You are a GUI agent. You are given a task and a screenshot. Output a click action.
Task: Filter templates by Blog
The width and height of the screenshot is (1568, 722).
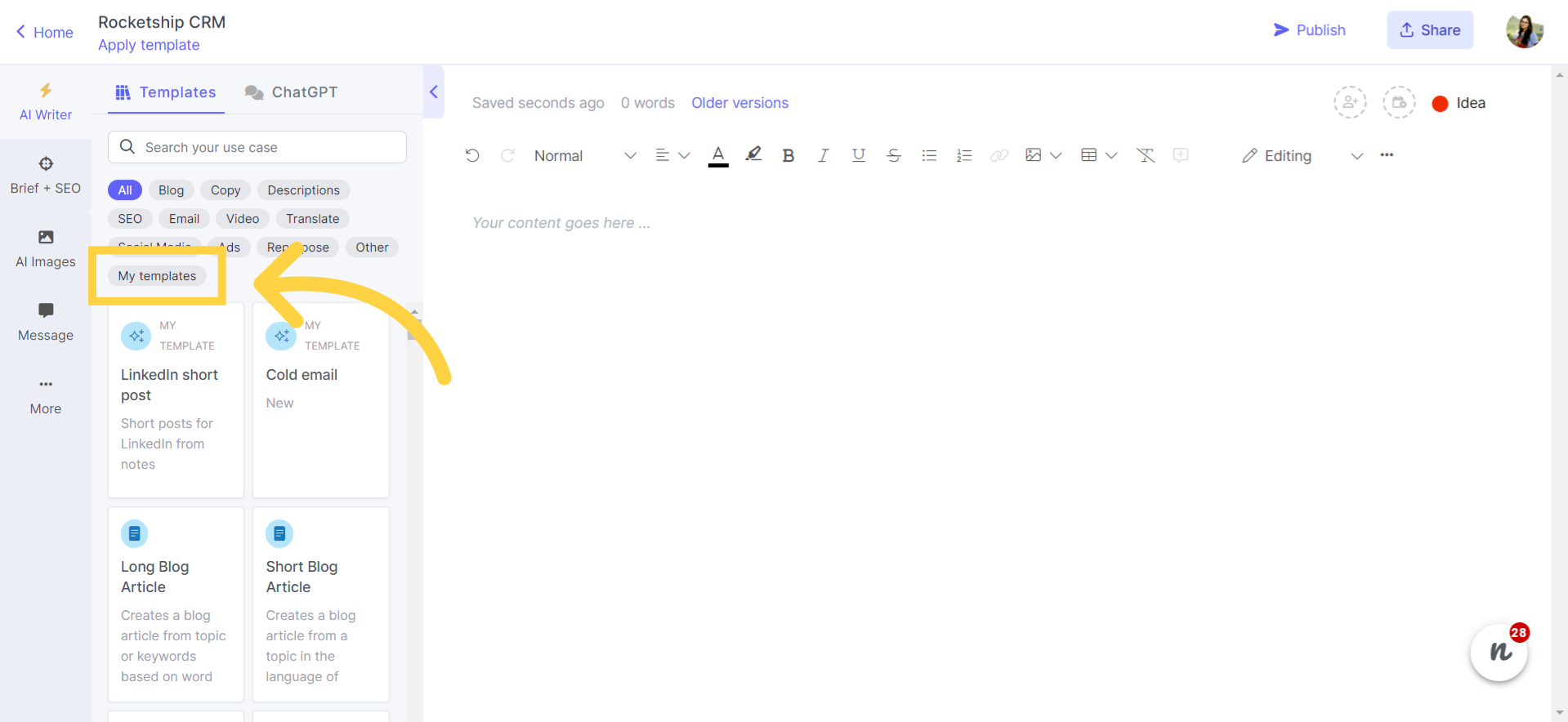click(x=171, y=190)
